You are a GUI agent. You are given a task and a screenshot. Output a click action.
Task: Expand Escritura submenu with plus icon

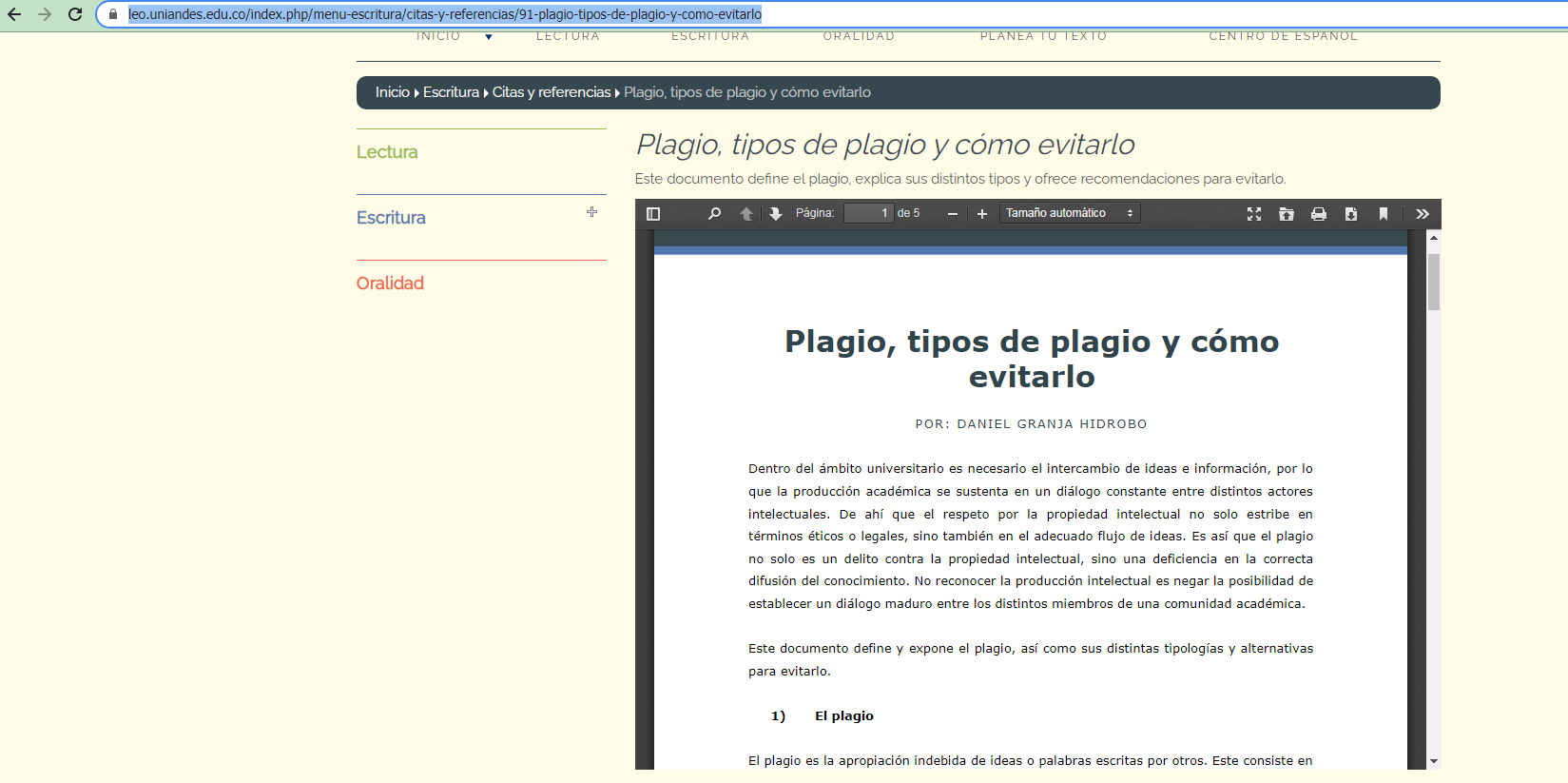591,212
